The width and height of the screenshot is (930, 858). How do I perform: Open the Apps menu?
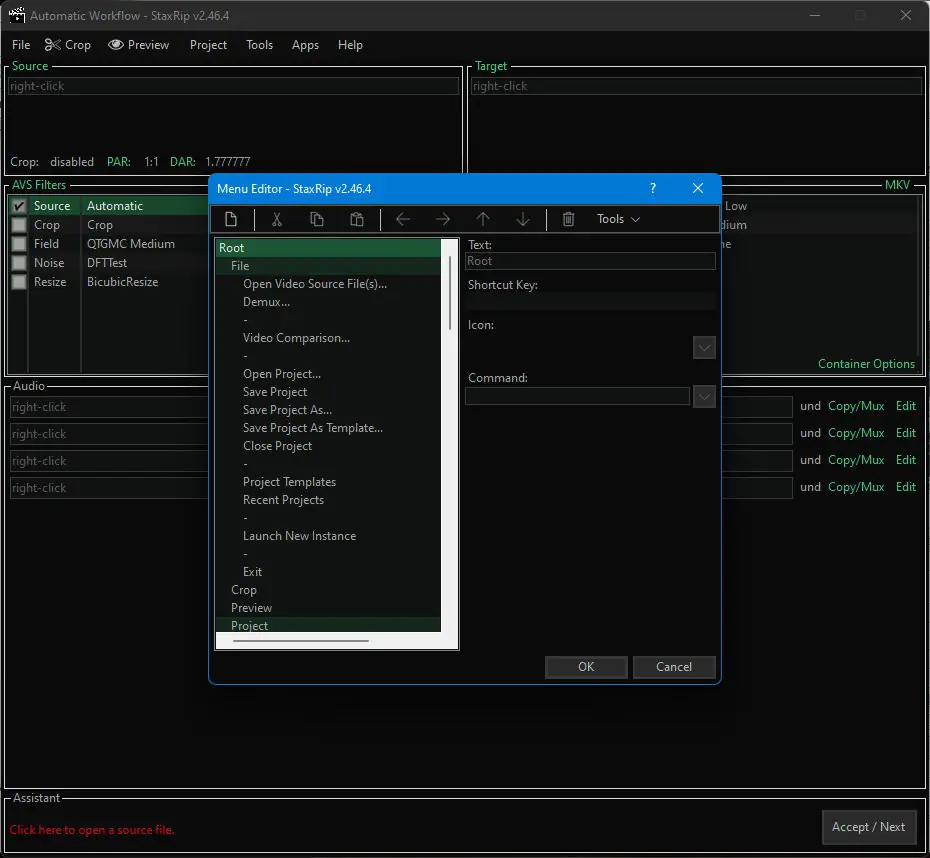(x=305, y=45)
